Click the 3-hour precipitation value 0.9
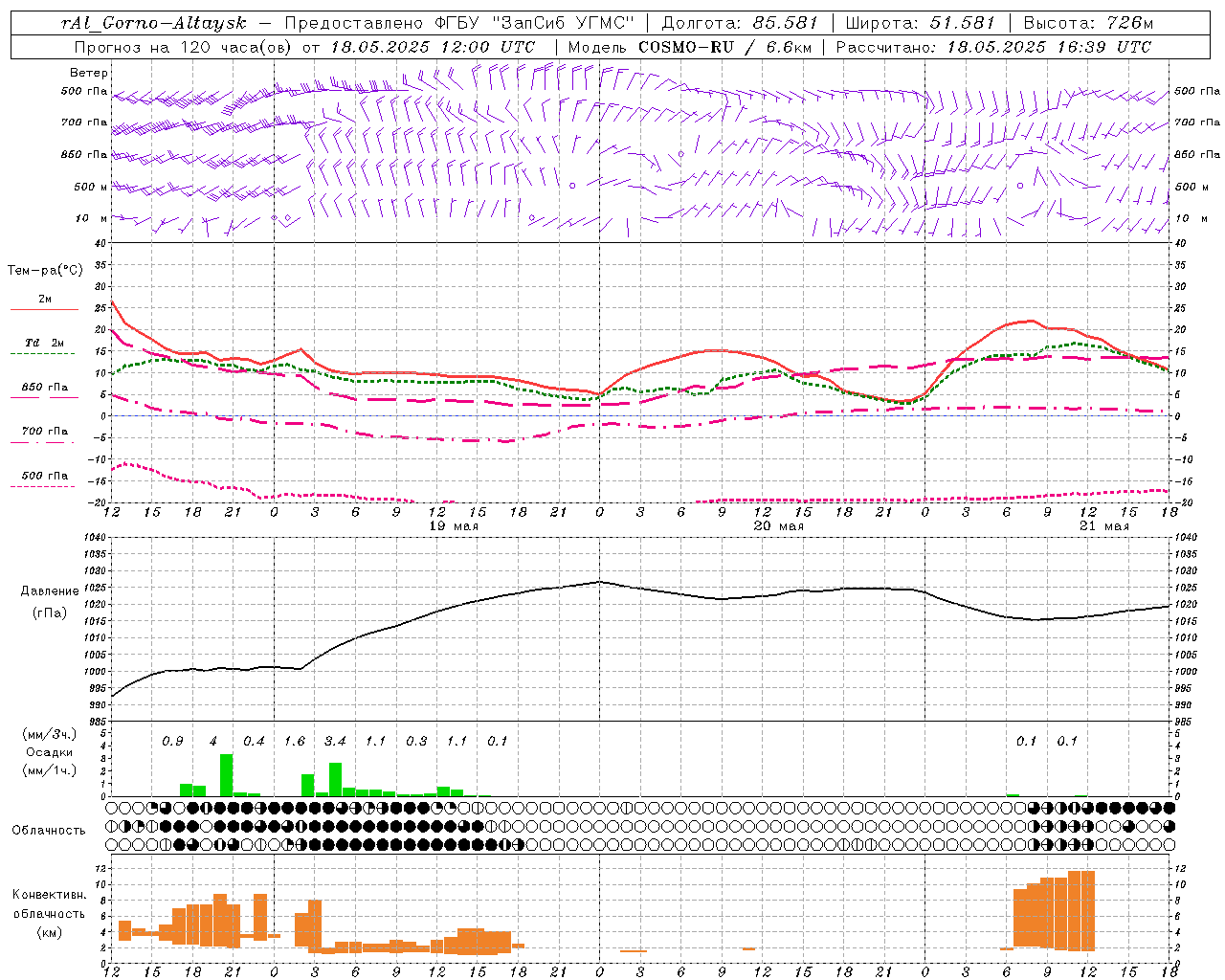The height and width of the screenshot is (980, 1225). click(x=172, y=742)
